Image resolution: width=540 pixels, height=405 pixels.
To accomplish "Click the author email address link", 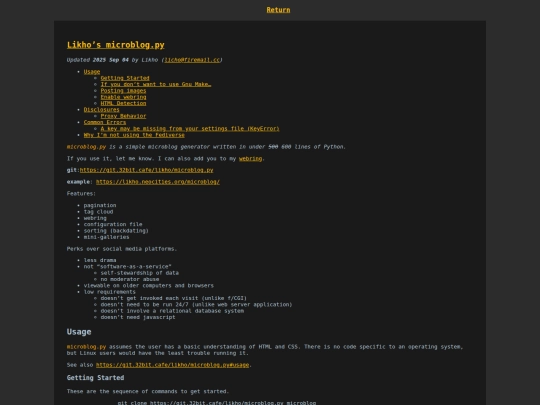I will (x=192, y=60).
